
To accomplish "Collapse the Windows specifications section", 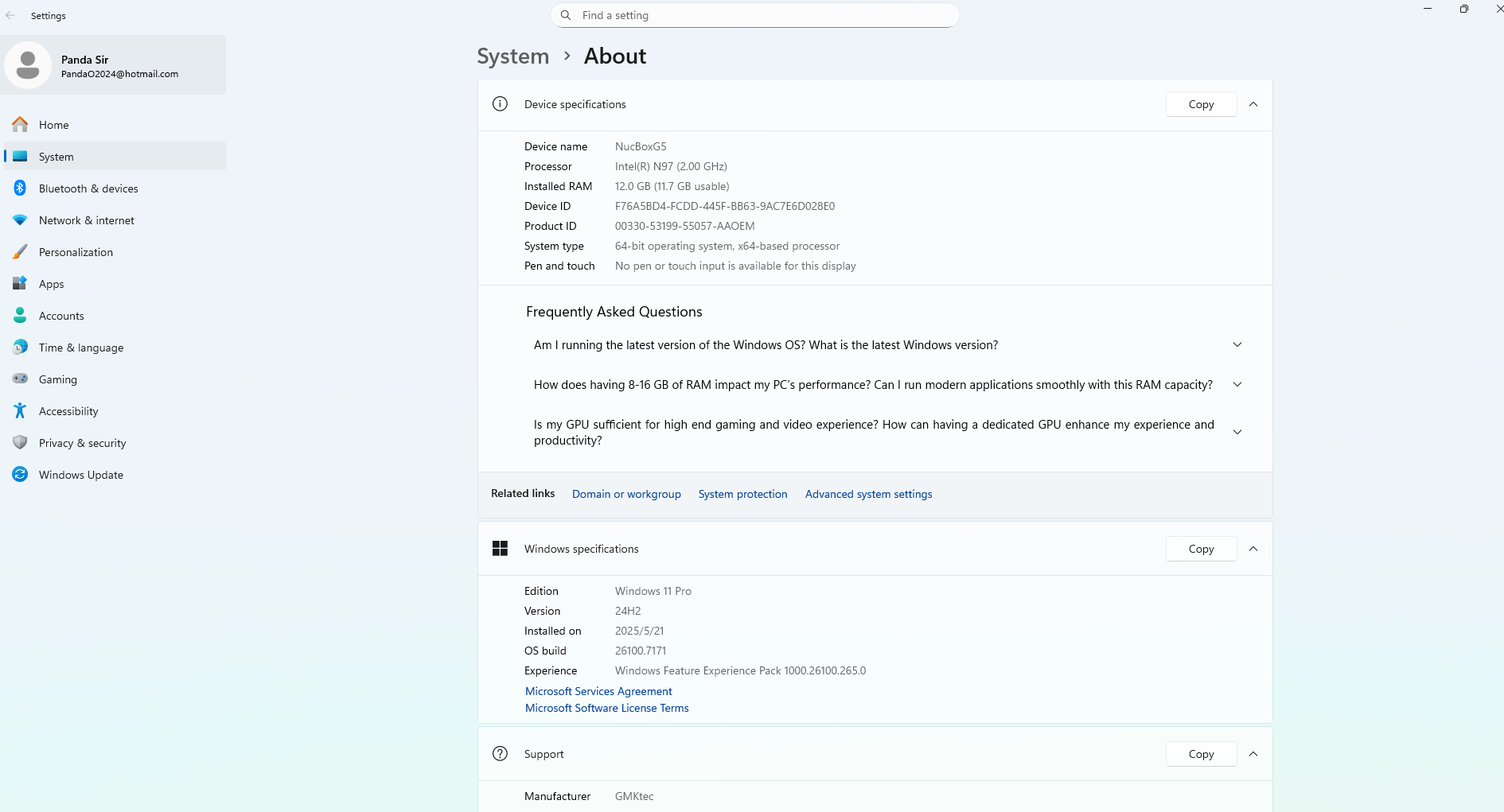I will pyautogui.click(x=1253, y=549).
